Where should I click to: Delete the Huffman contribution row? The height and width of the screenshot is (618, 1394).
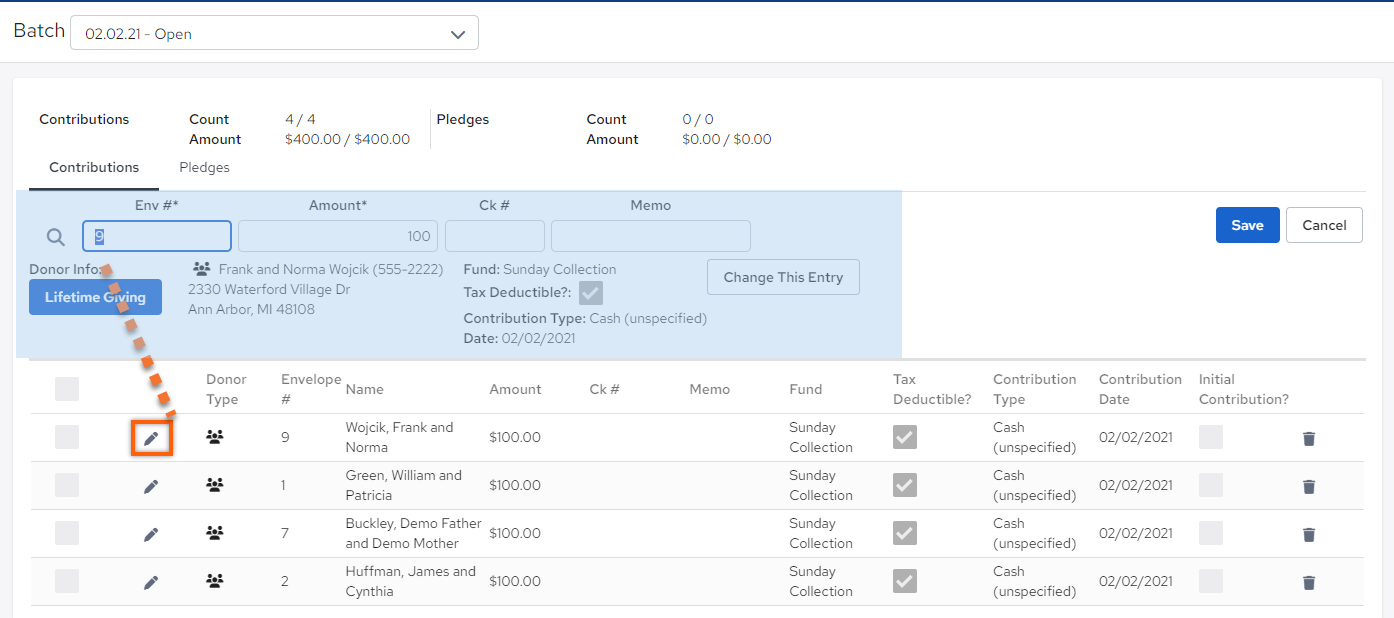1309,582
